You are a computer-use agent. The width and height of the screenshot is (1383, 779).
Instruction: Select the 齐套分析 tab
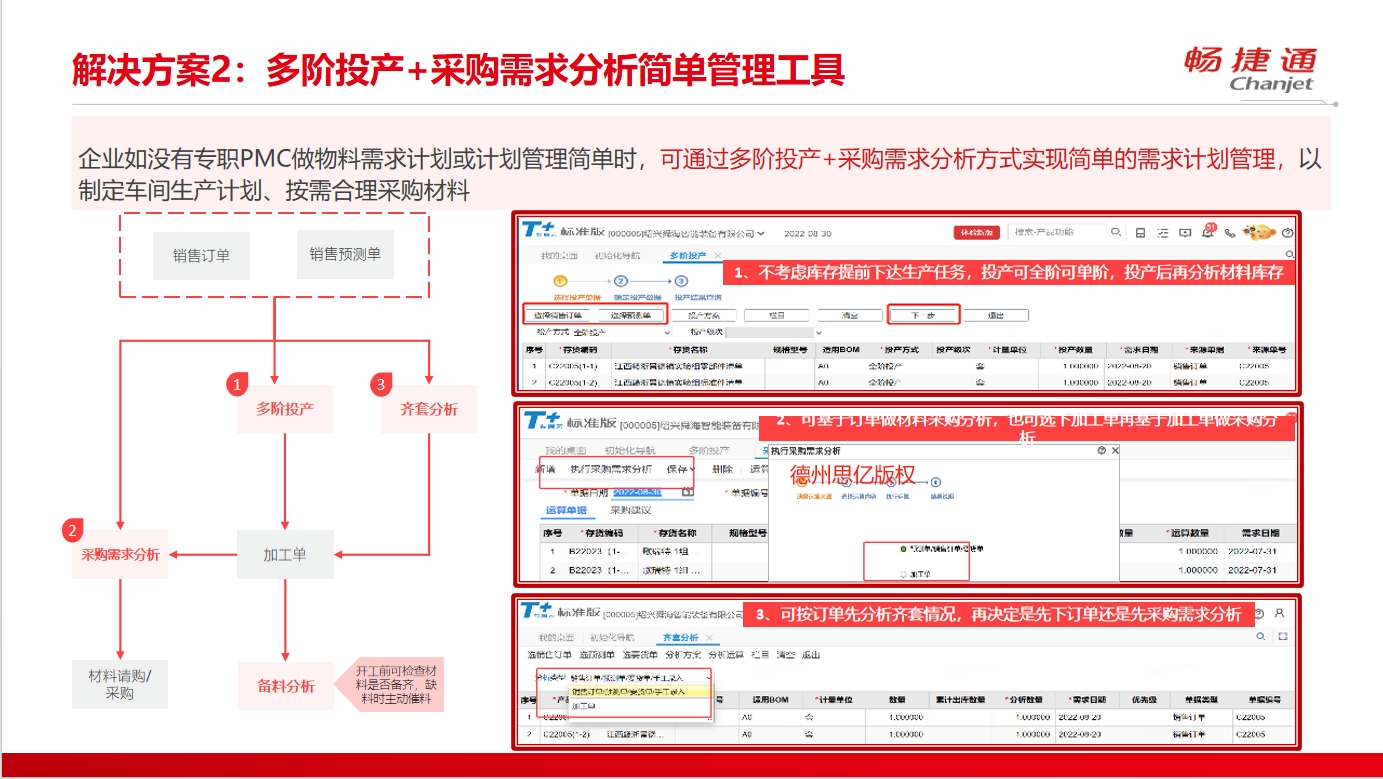pyautogui.click(x=681, y=637)
